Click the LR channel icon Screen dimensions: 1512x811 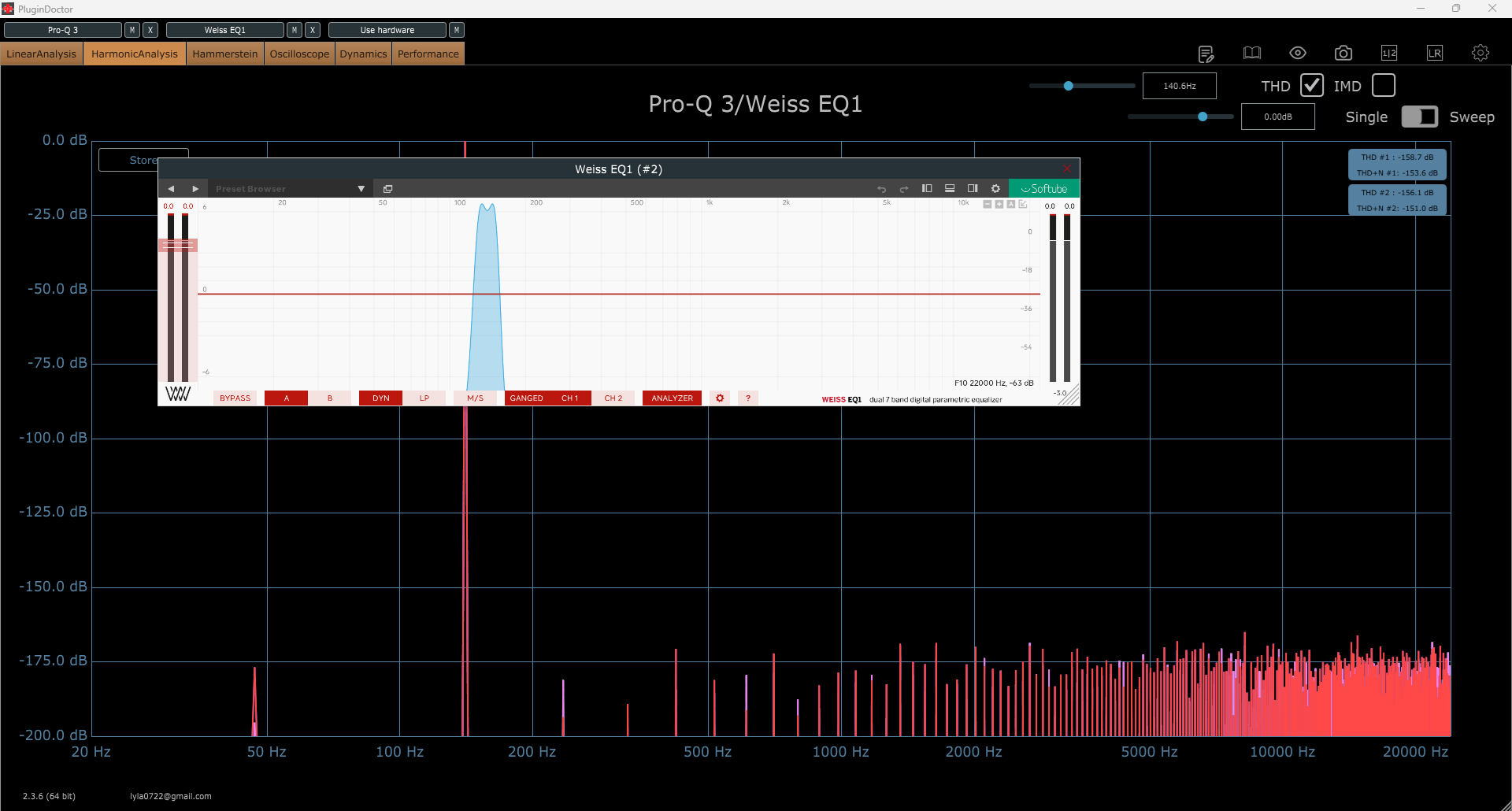[1435, 53]
